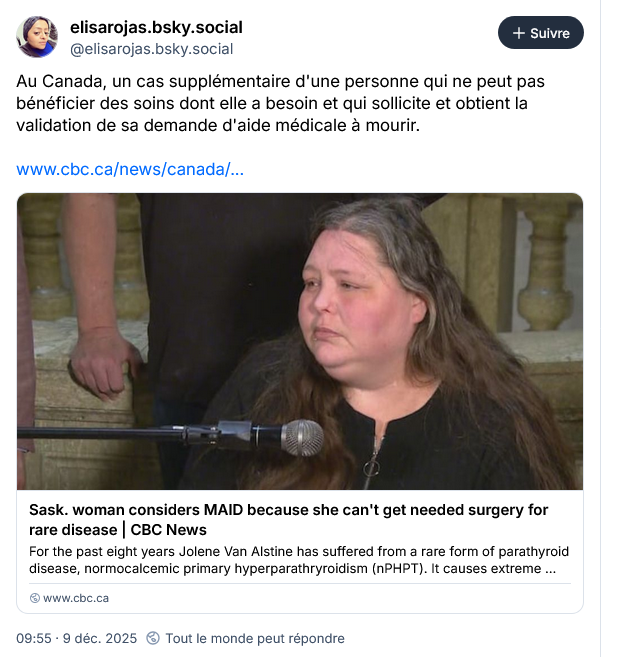Click the globe icon beside www.cbc.ca
Image resolution: width=619 pixels, height=657 pixels.
[35, 598]
